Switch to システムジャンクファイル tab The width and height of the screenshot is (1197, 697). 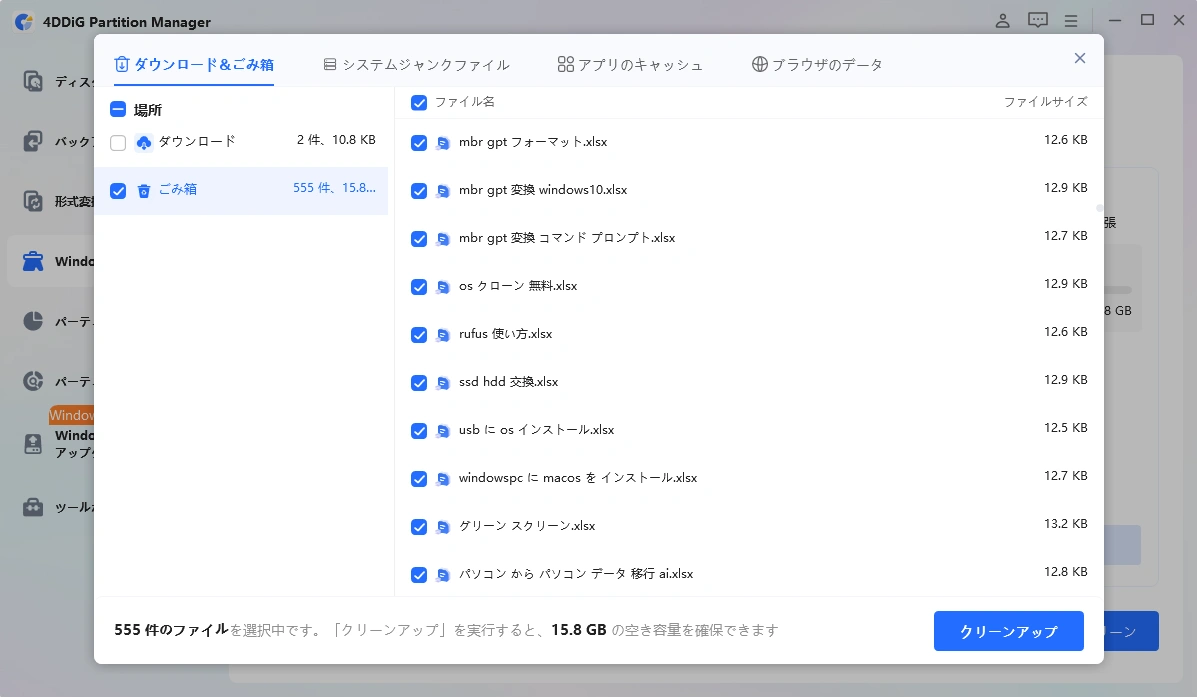click(416, 65)
